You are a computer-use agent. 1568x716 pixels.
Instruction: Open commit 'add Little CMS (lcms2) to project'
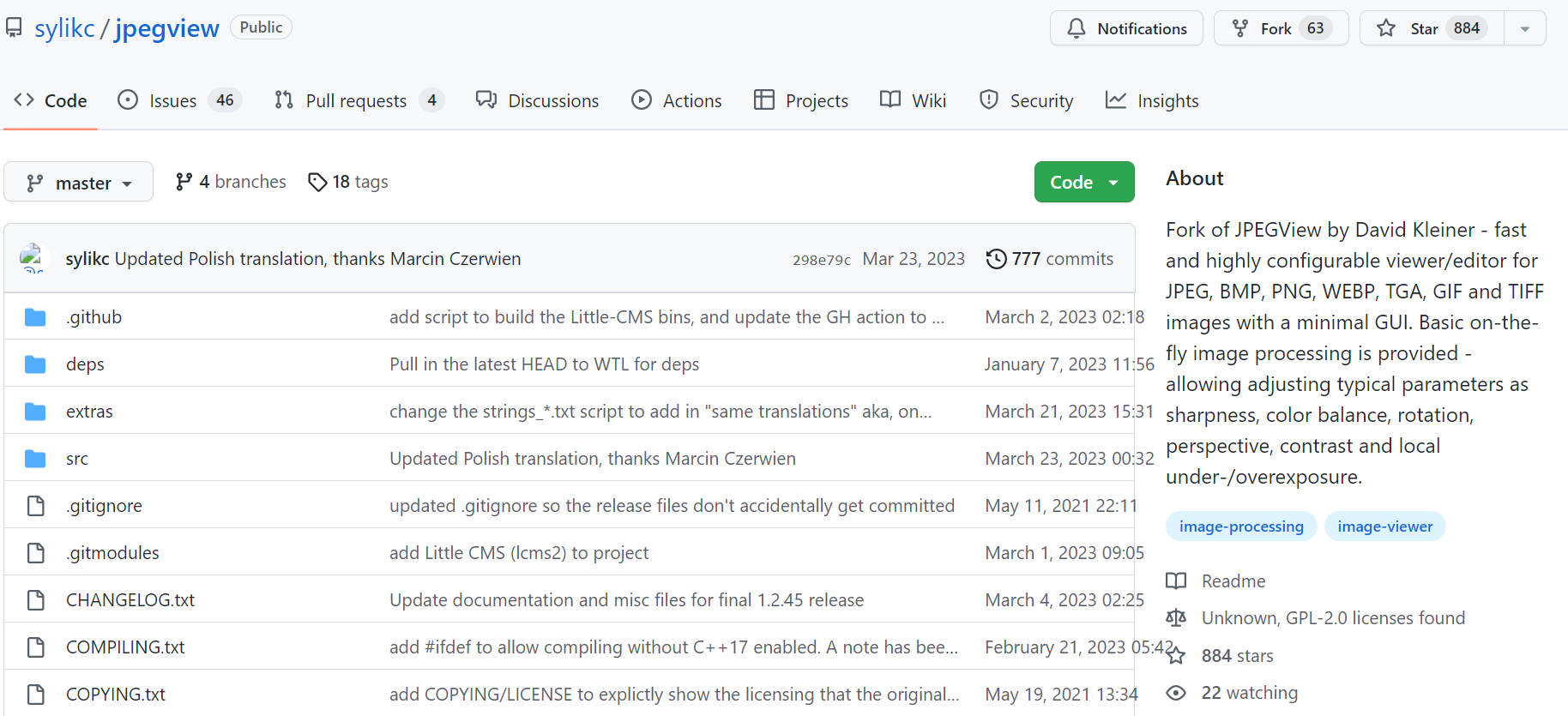(519, 553)
